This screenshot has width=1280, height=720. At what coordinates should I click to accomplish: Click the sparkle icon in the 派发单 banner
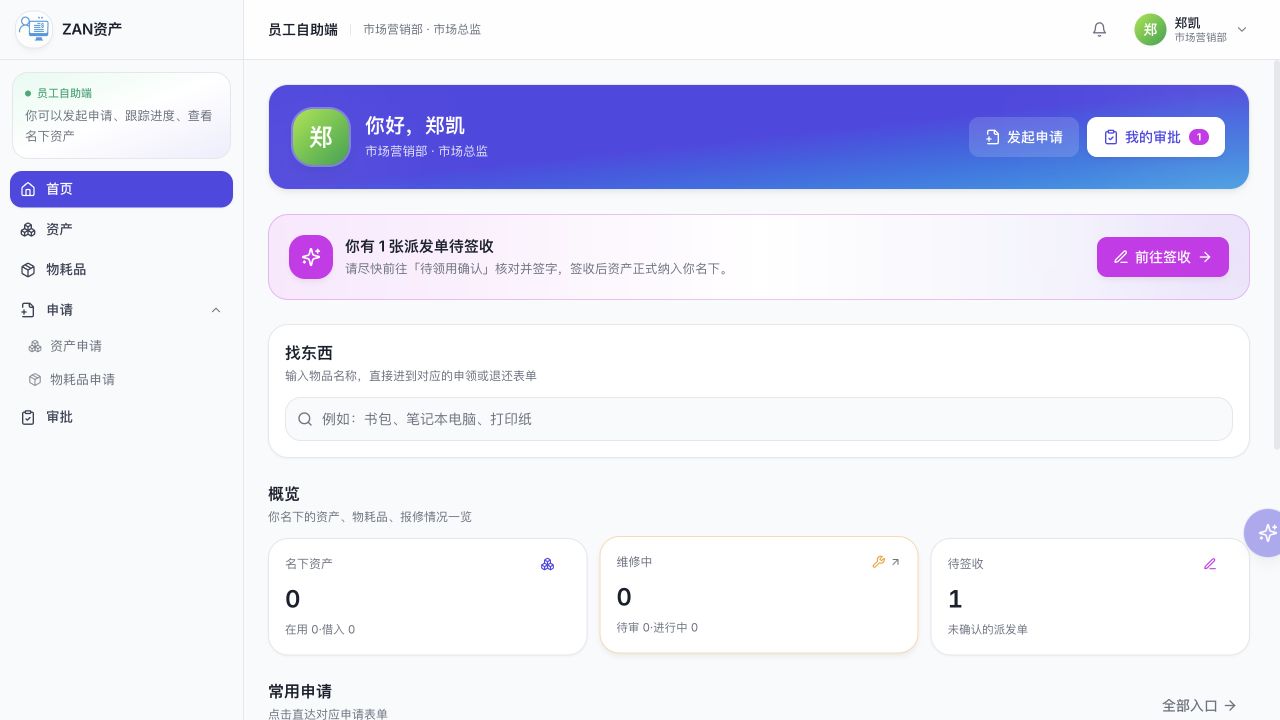pos(311,257)
